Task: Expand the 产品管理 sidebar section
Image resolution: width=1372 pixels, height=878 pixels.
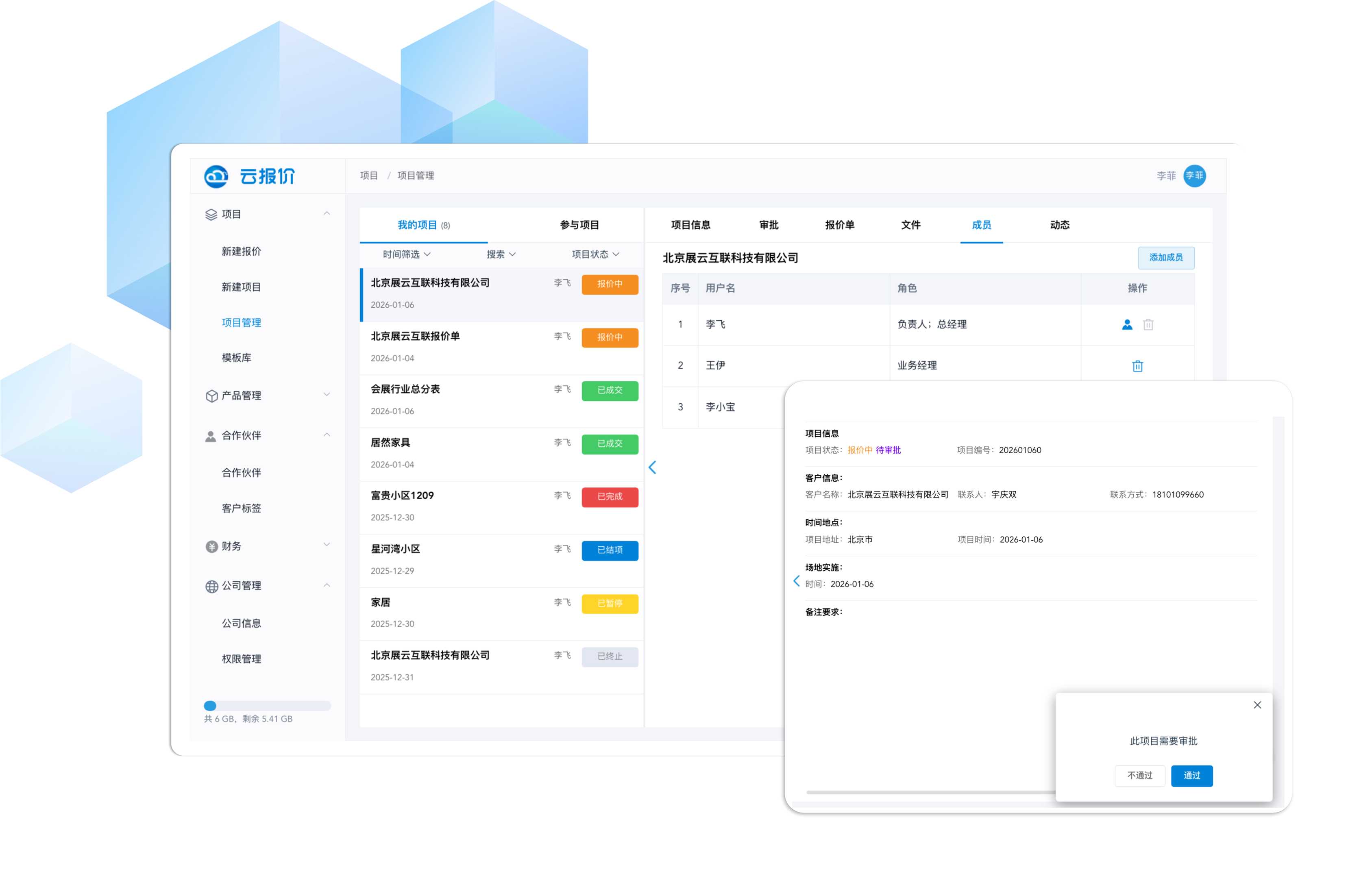Action: click(x=326, y=395)
